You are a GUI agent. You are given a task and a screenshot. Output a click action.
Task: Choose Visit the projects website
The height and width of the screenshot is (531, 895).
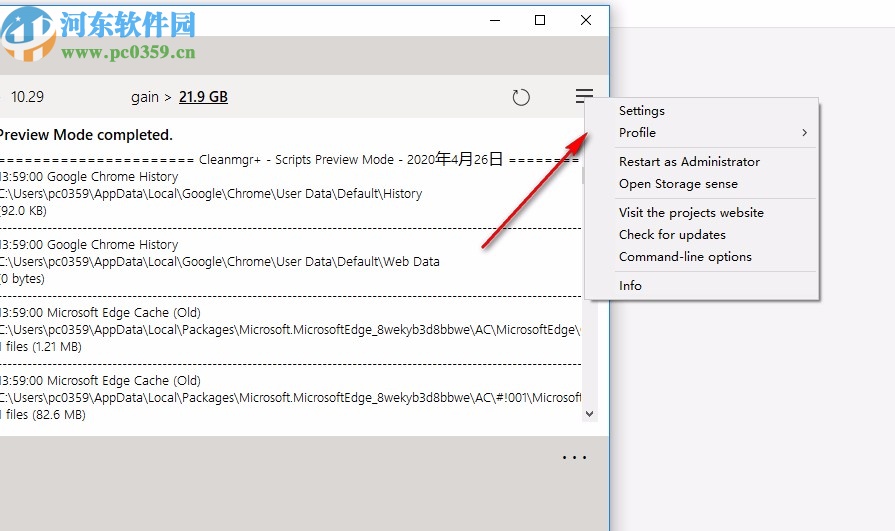point(691,212)
